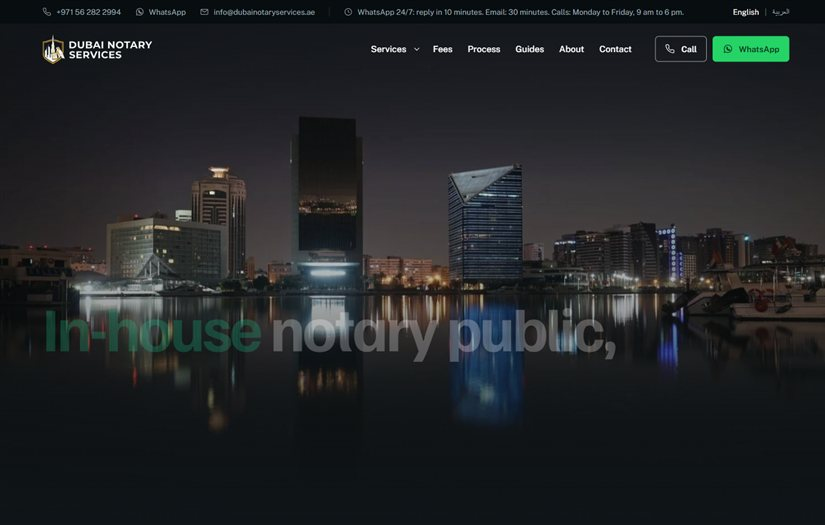Click the info@dubainotaryservices.ae email link
Image resolution: width=825 pixels, height=525 pixels.
coord(264,12)
